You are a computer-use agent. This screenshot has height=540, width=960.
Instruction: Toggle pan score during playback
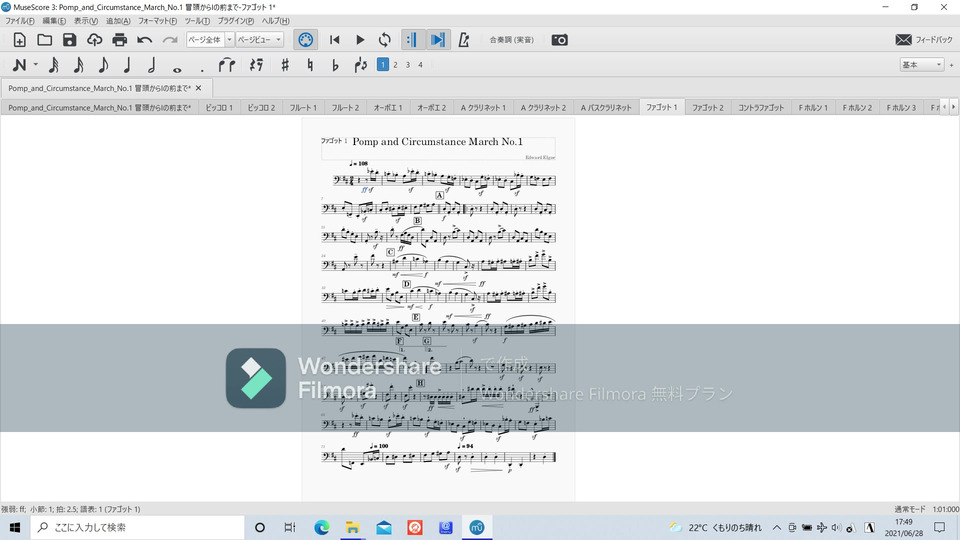coord(438,40)
